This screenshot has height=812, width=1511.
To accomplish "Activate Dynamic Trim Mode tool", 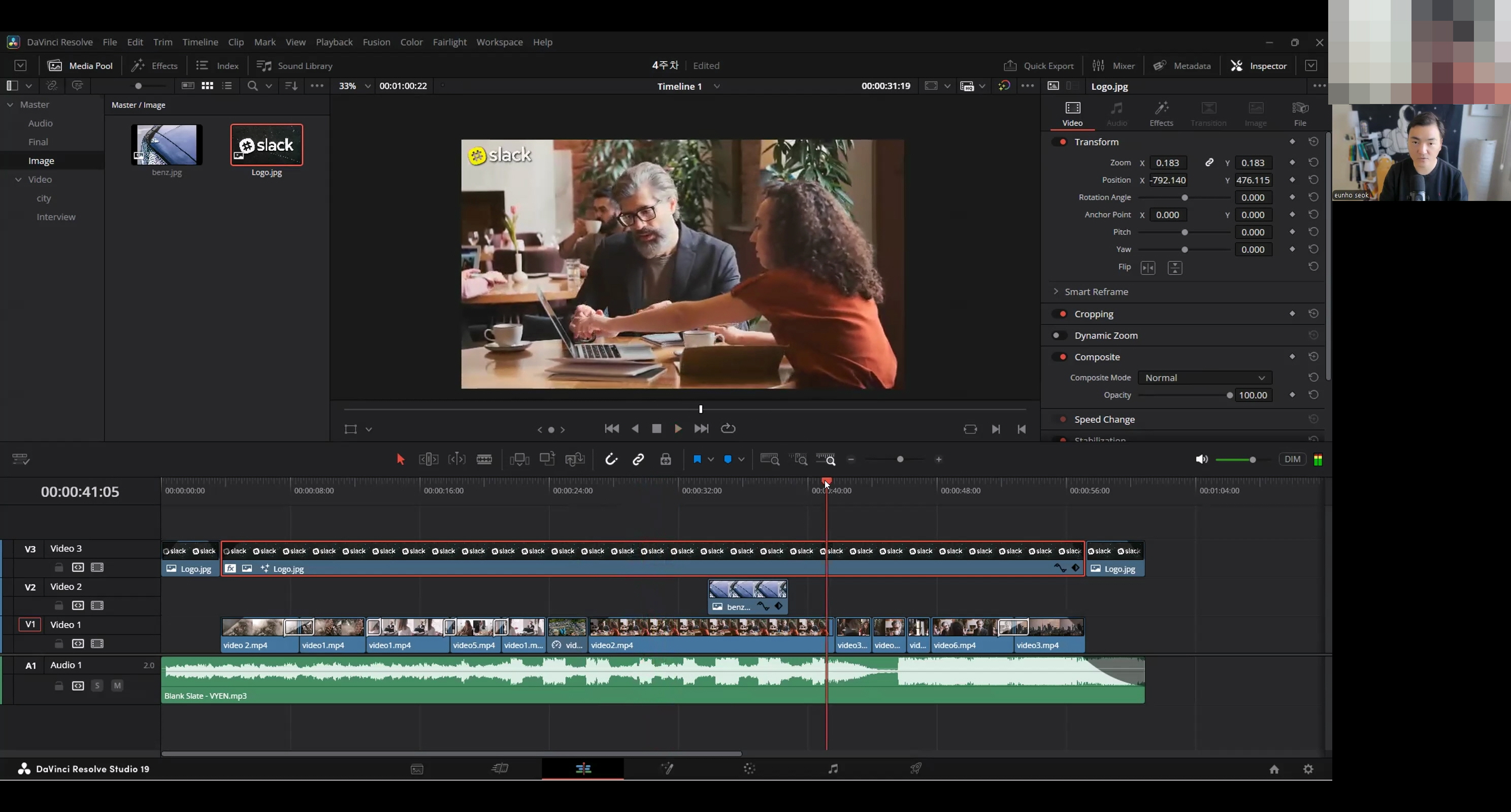I will point(456,460).
